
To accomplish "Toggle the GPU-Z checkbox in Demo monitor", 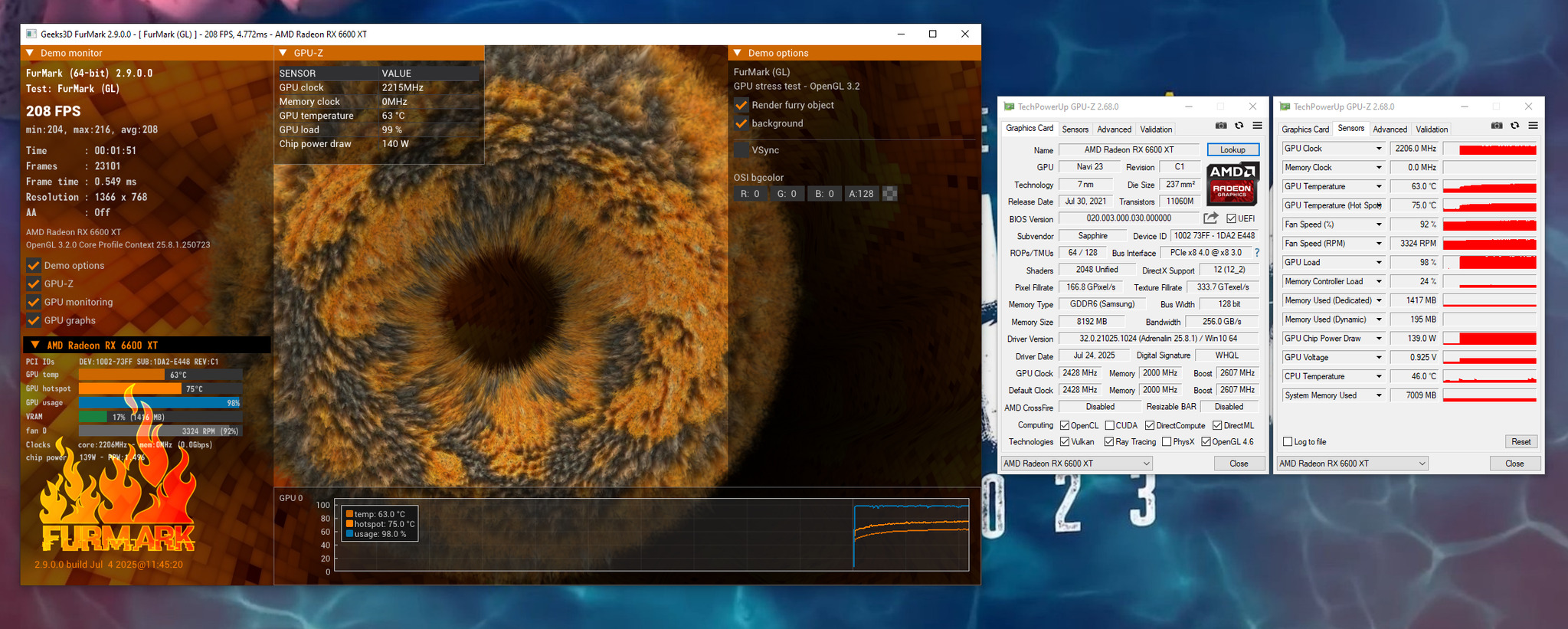I will click(33, 284).
